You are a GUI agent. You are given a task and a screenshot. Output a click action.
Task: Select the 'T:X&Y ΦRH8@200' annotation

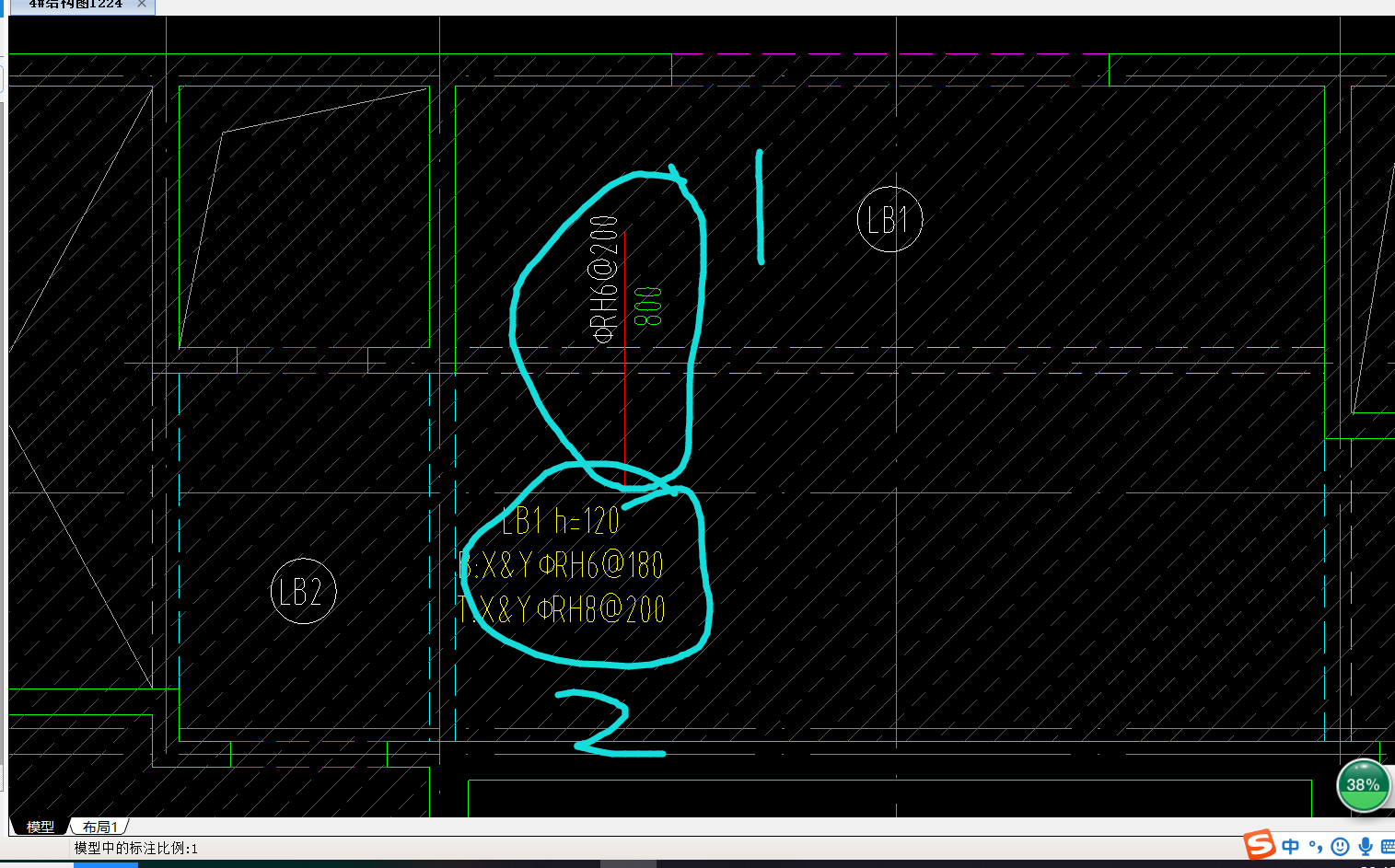561,608
